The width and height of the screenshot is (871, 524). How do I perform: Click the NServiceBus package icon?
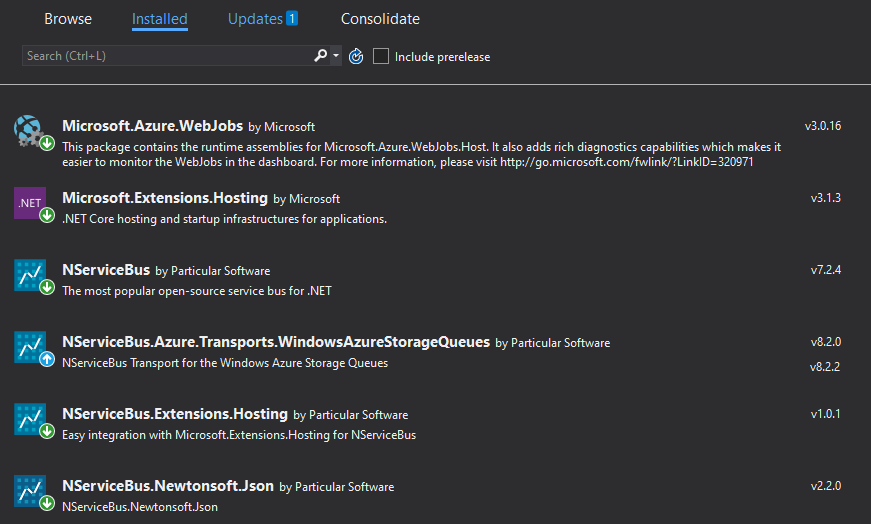[x=29, y=275]
